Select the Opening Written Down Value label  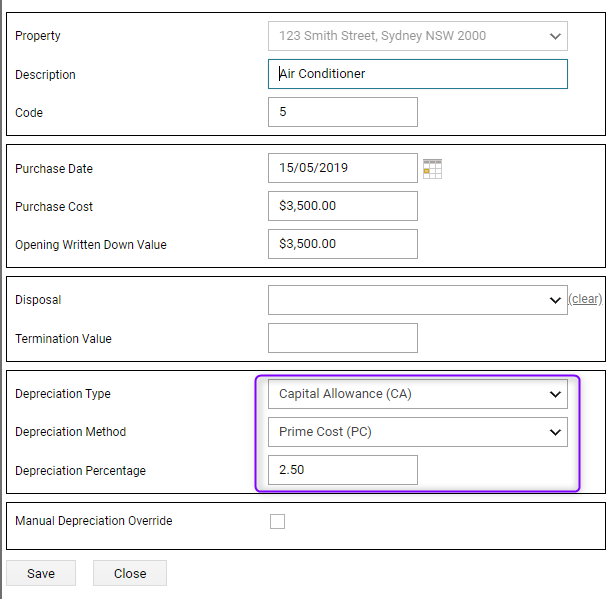tap(91, 245)
